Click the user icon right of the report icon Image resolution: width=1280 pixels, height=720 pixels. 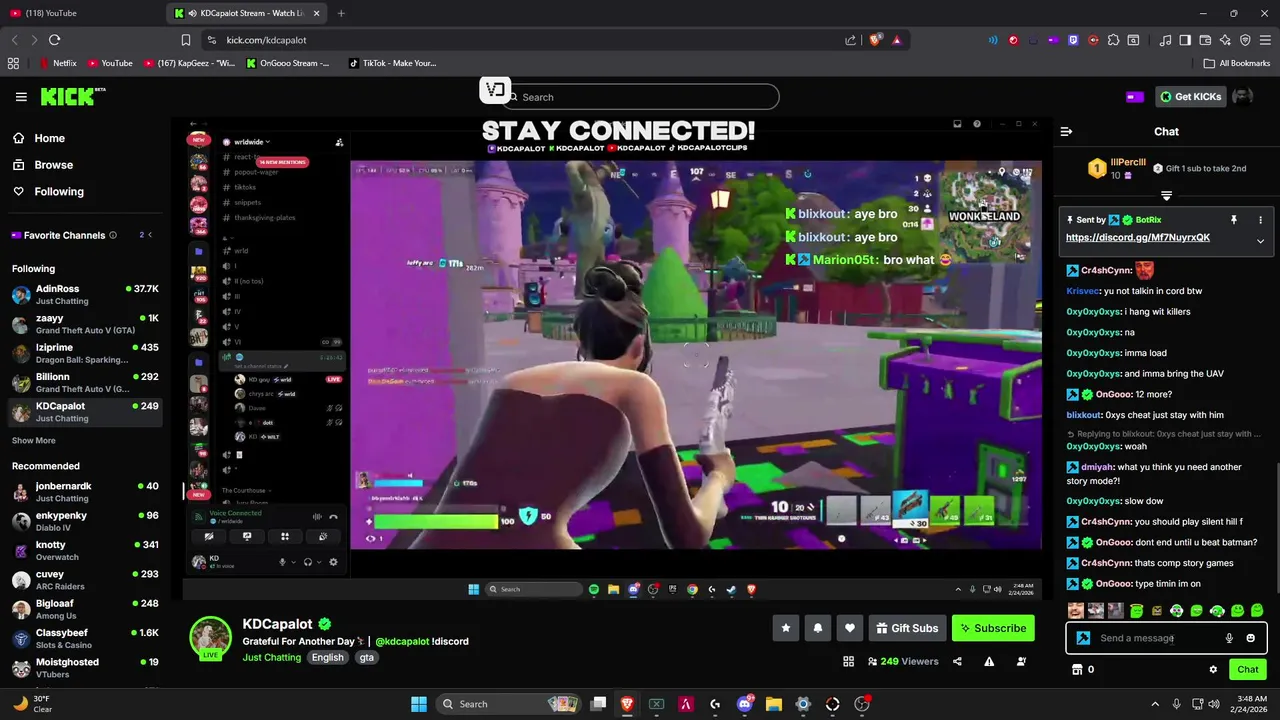[x=1021, y=661]
